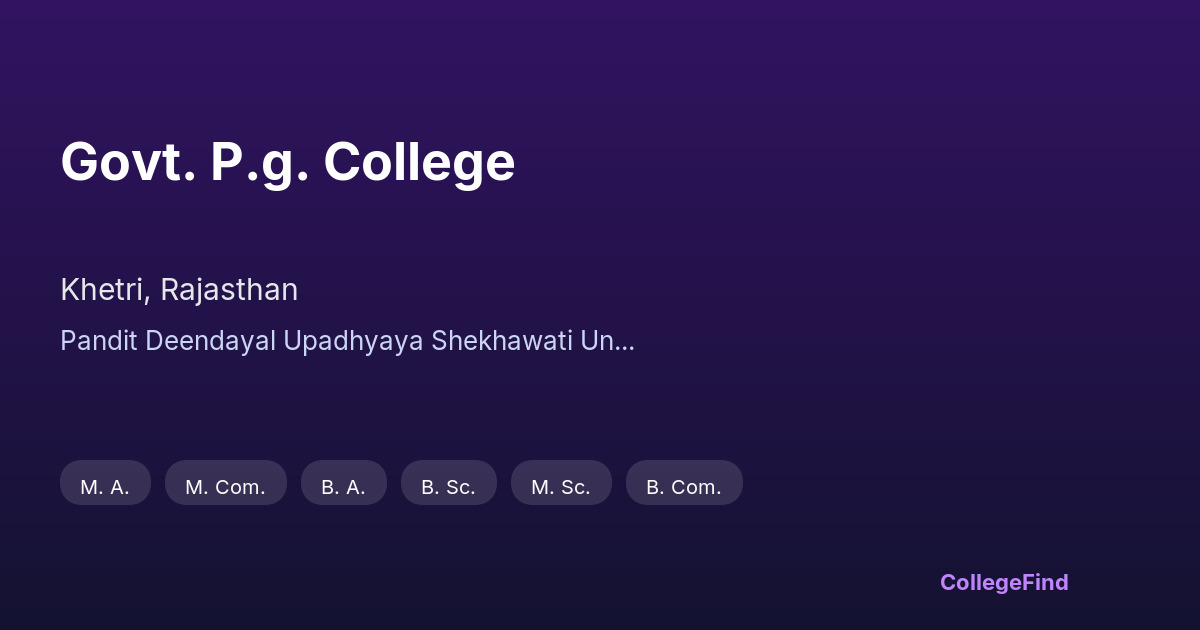Viewport: 1200px width, 630px height.
Task: Click the CollegeFind brand logo
Action: (x=1004, y=582)
